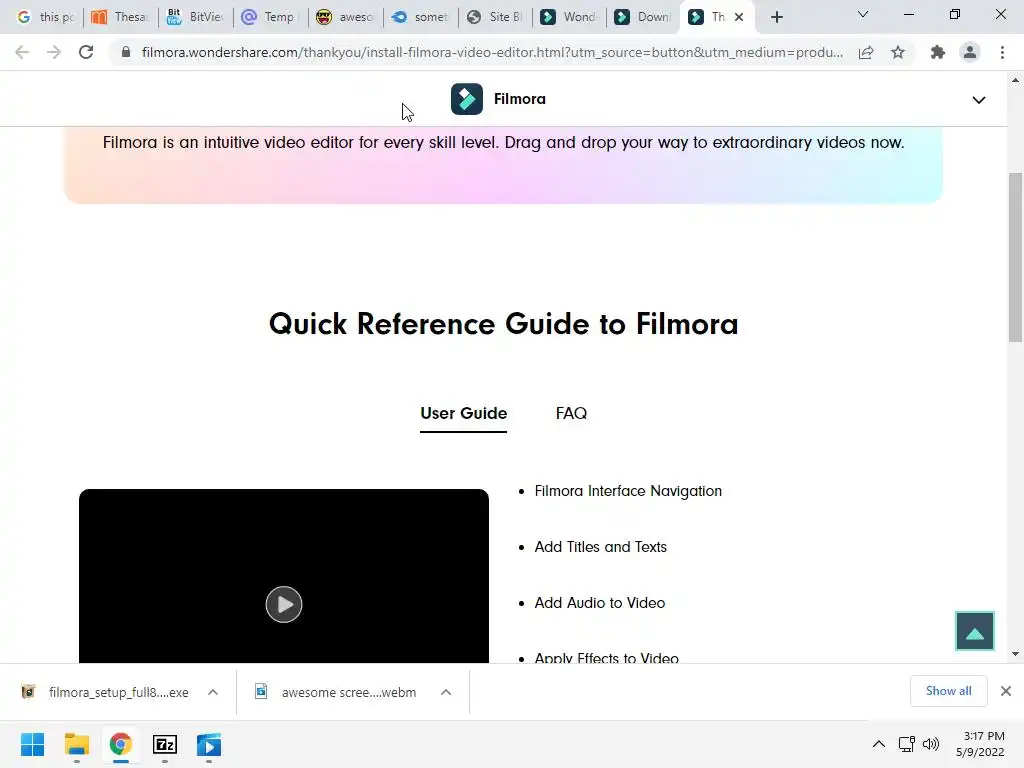Open the Windows Start menu
Viewport: 1024px width, 768px height.
32,744
